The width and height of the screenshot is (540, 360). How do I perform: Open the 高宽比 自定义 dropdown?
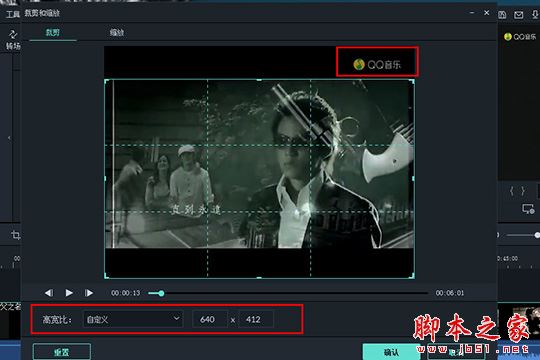(133, 319)
